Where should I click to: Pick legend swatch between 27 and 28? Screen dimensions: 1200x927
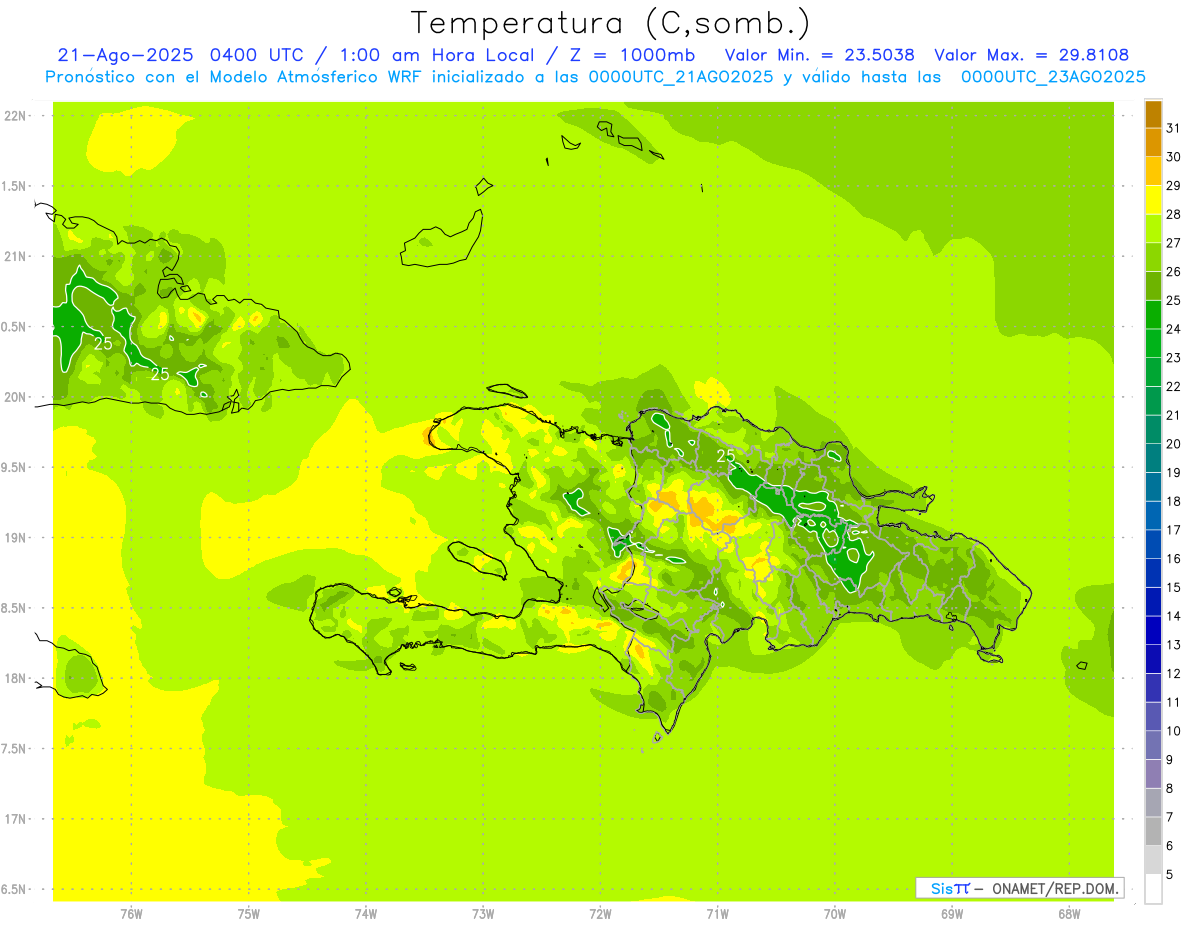click(x=1153, y=228)
